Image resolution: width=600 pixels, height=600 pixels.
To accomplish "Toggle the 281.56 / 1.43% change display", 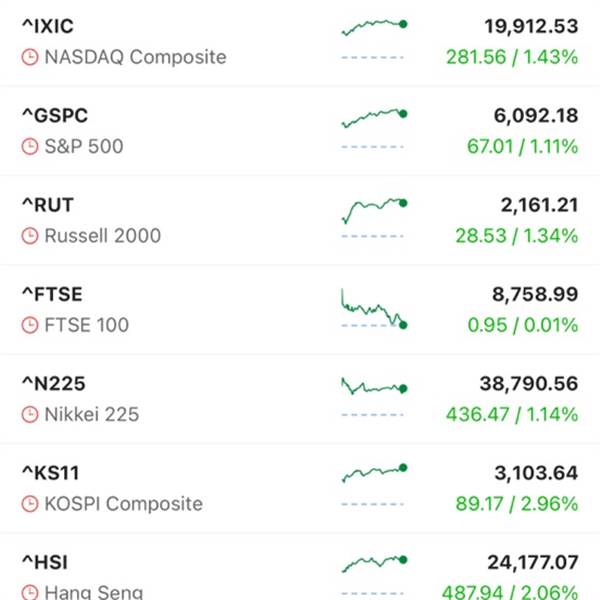I will (512, 57).
